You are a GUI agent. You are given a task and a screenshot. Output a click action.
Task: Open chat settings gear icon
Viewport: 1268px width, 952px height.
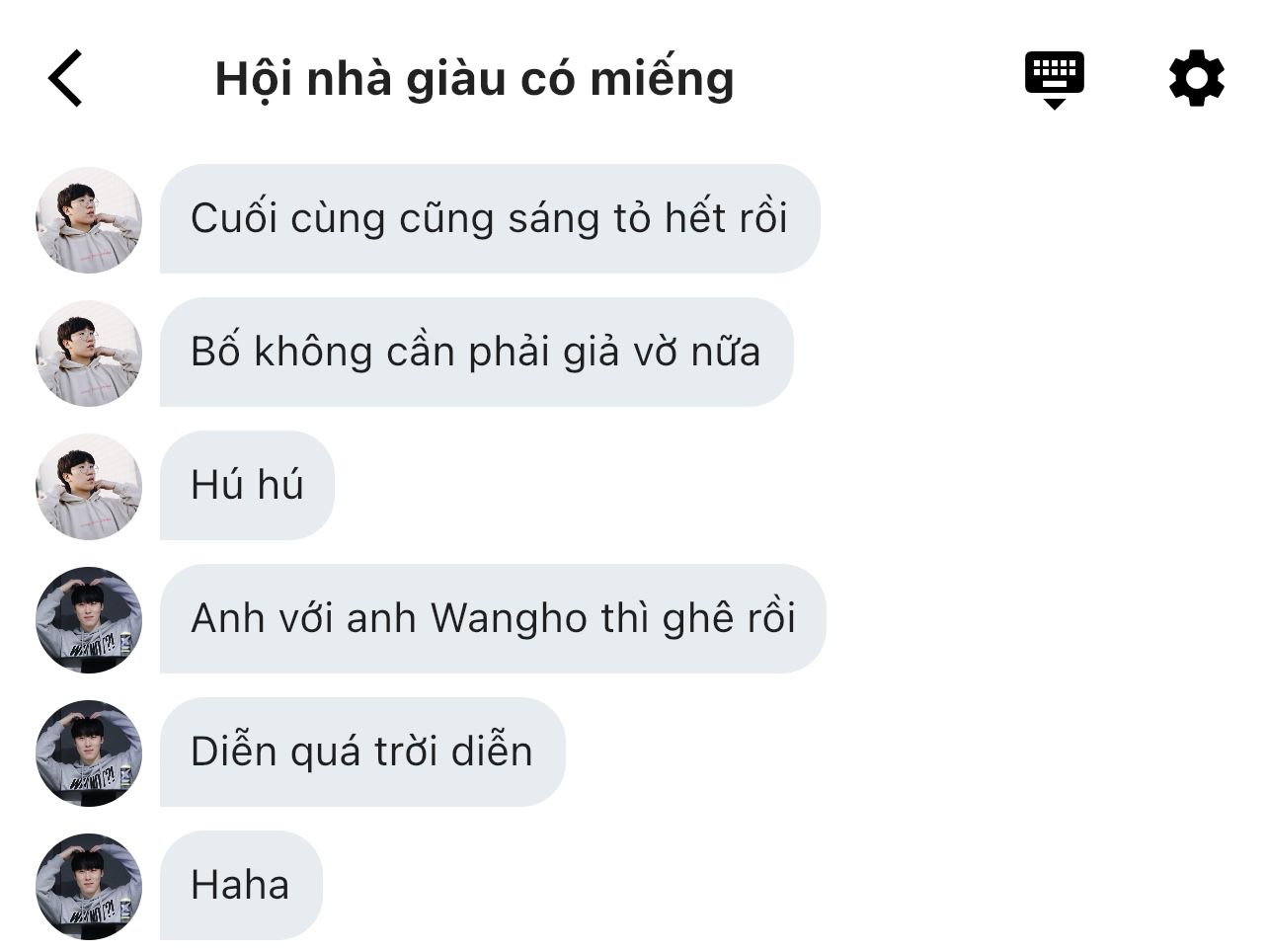pos(1197,78)
